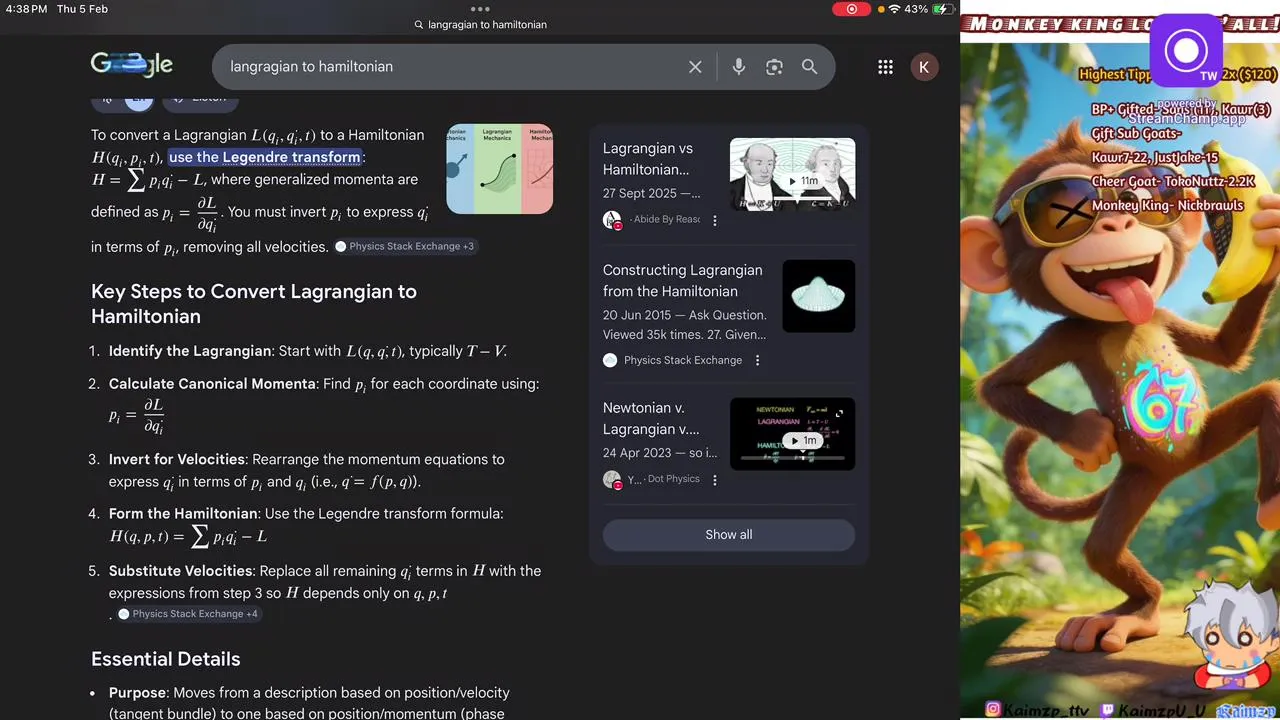Click the 'Essential Details' heading
This screenshot has width=1280, height=720.
pyautogui.click(x=166, y=659)
